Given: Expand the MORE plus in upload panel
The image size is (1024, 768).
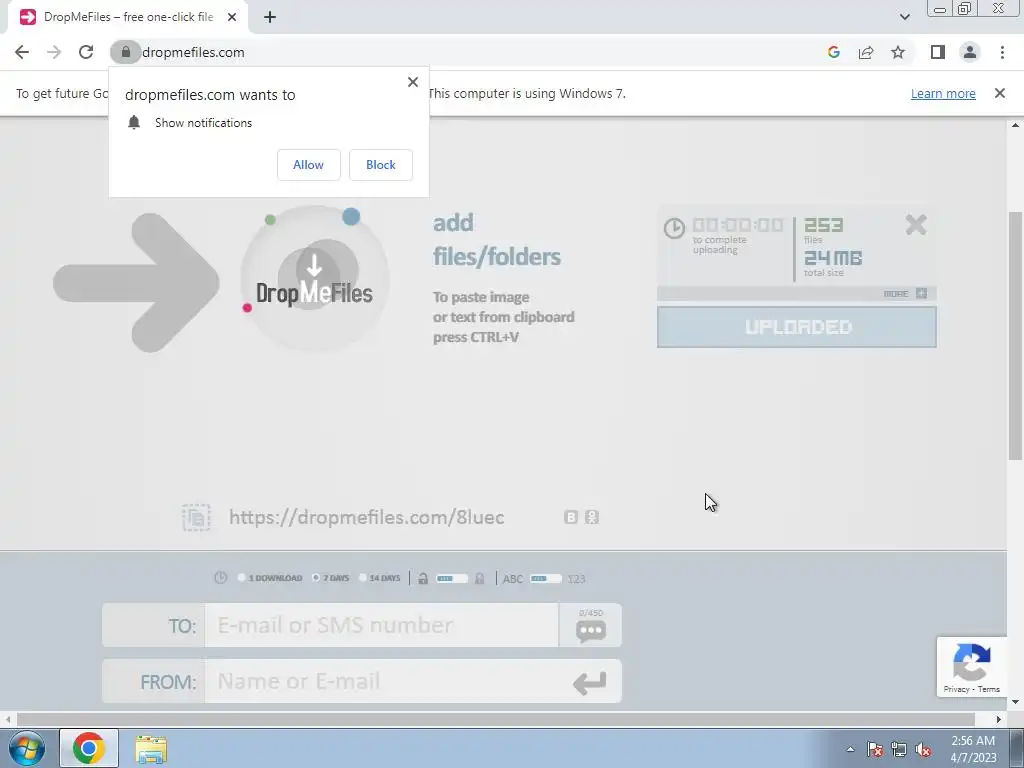Looking at the screenshot, I should 921,293.
